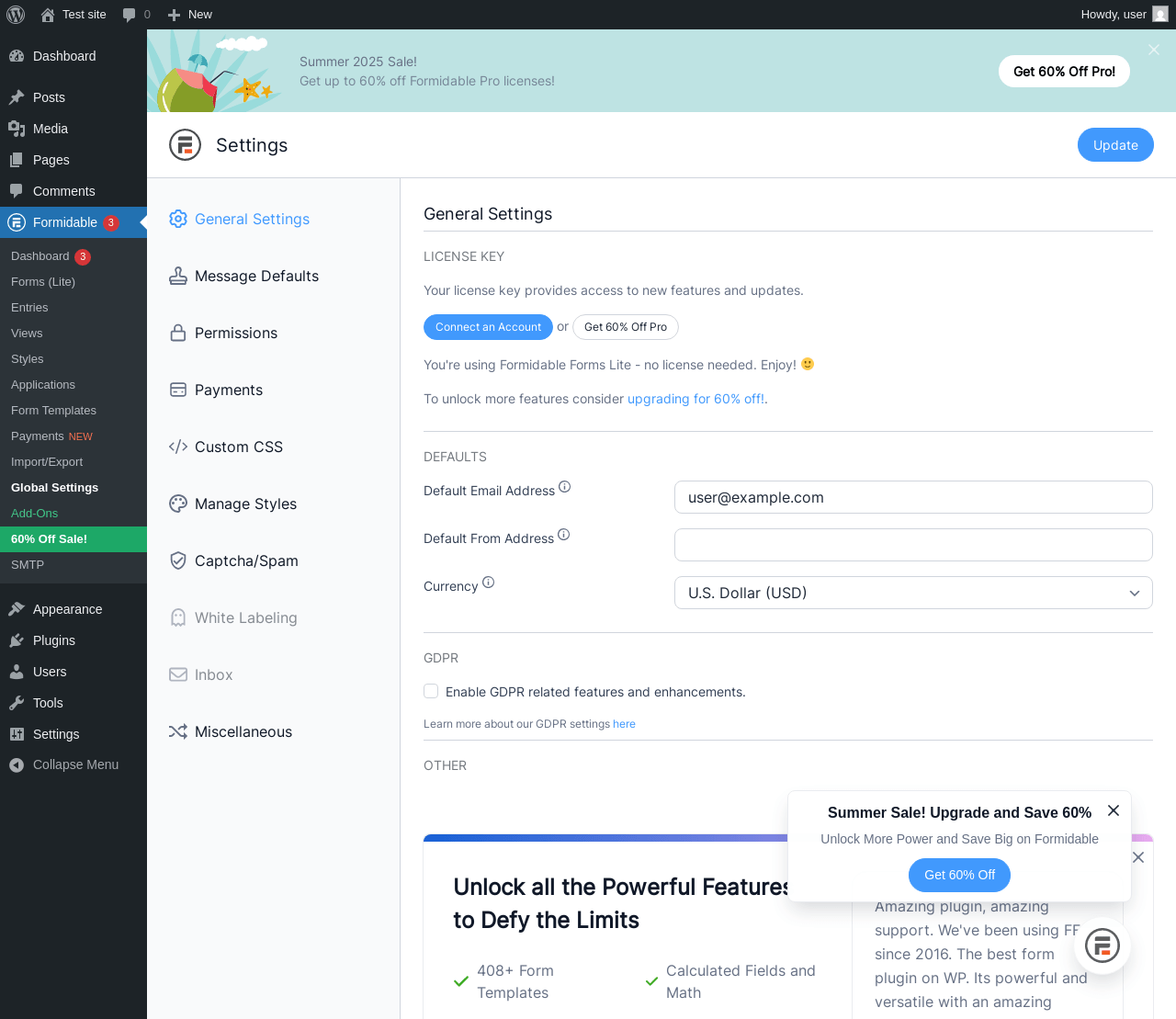Open the Currency dropdown
Viewport: 1176px width, 1019px height.
coord(913,593)
